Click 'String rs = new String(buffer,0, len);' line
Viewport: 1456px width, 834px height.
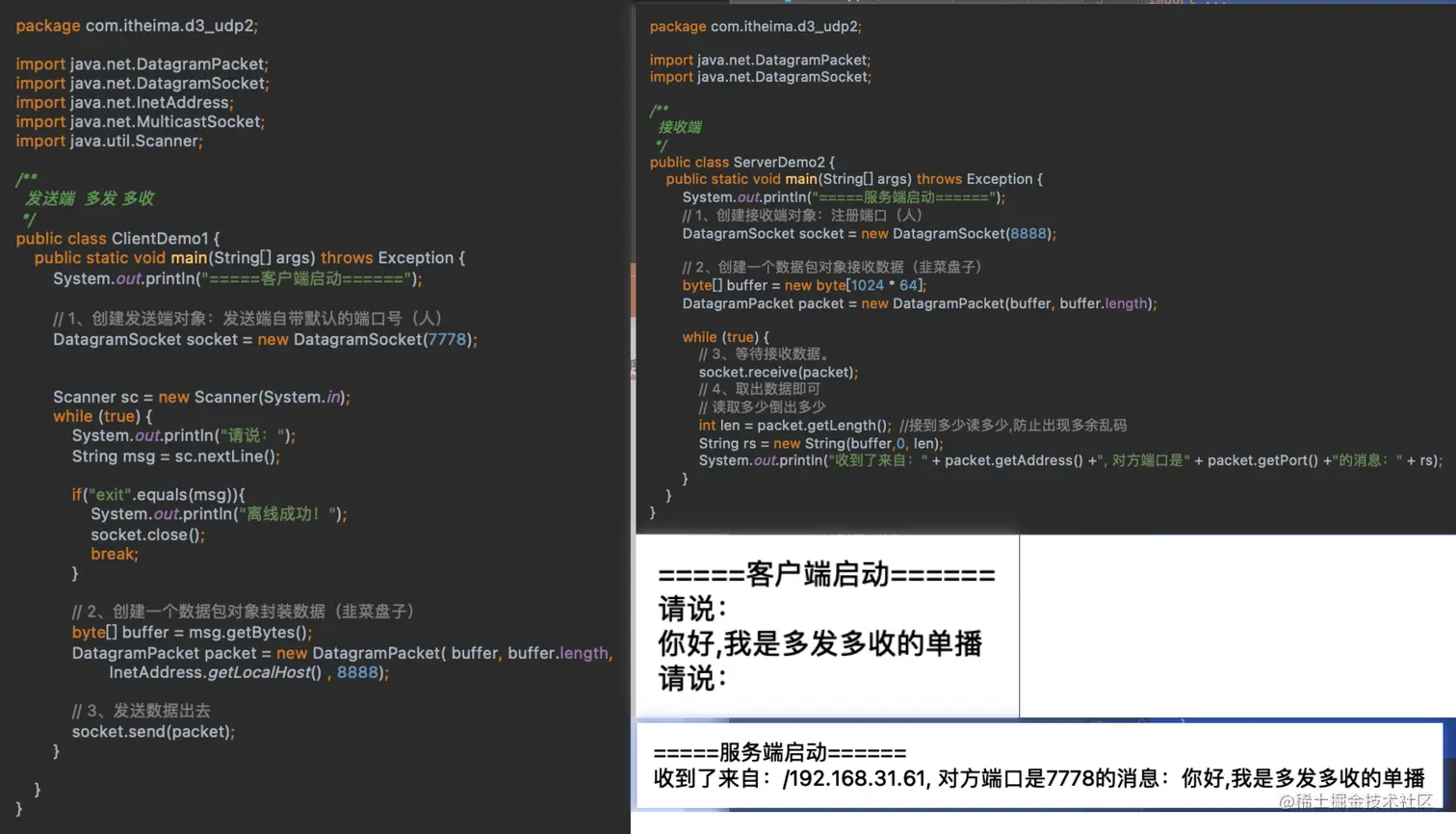(821, 443)
